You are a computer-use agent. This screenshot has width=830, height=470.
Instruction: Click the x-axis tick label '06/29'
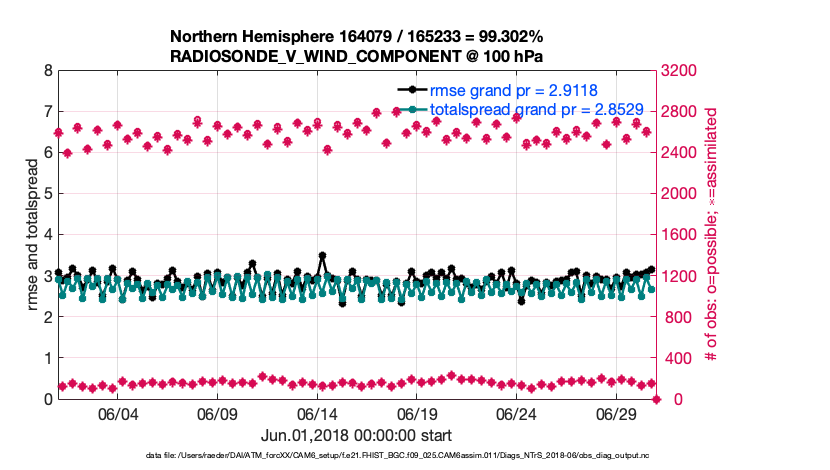pos(616,414)
